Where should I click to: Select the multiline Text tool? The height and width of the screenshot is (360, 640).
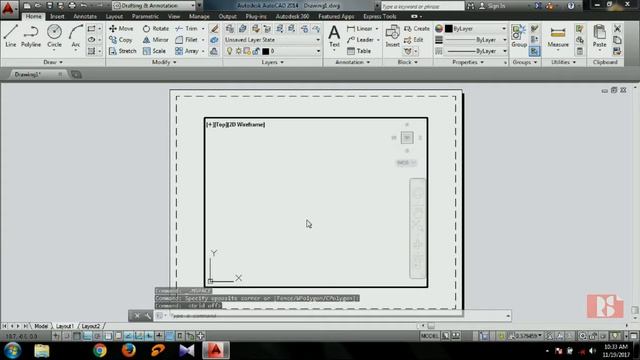334,36
